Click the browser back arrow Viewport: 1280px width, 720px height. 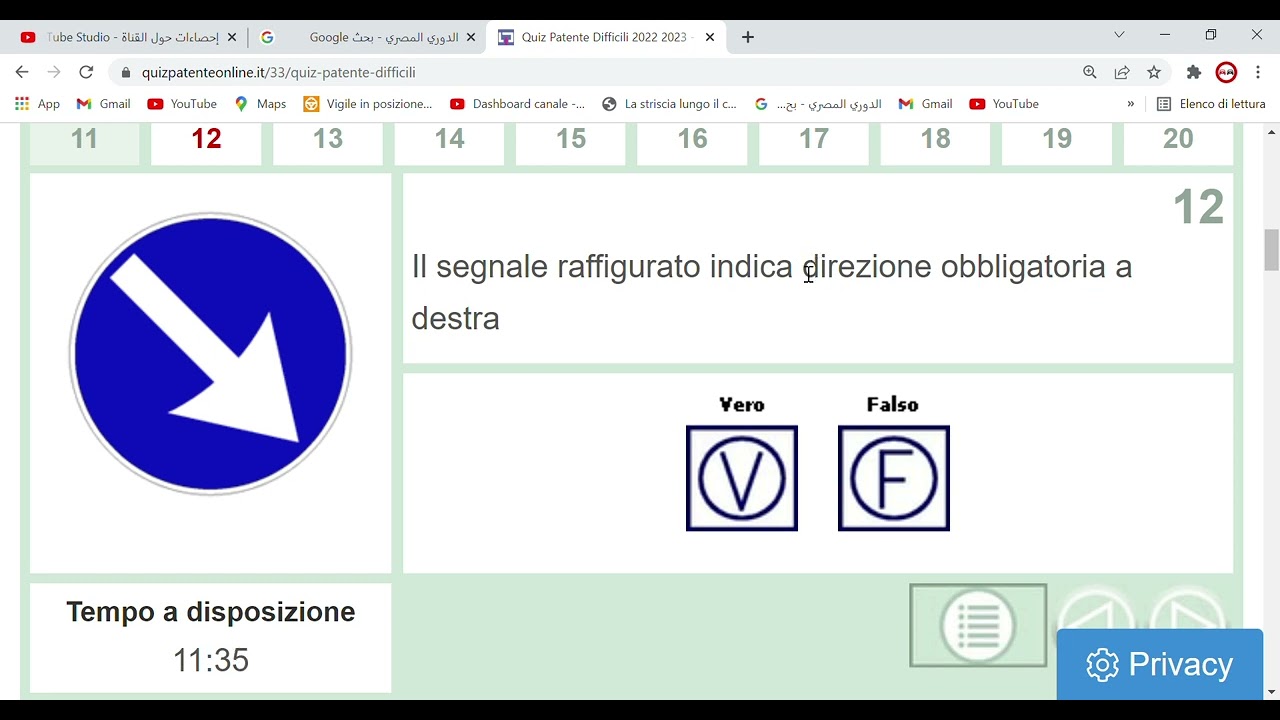point(22,72)
